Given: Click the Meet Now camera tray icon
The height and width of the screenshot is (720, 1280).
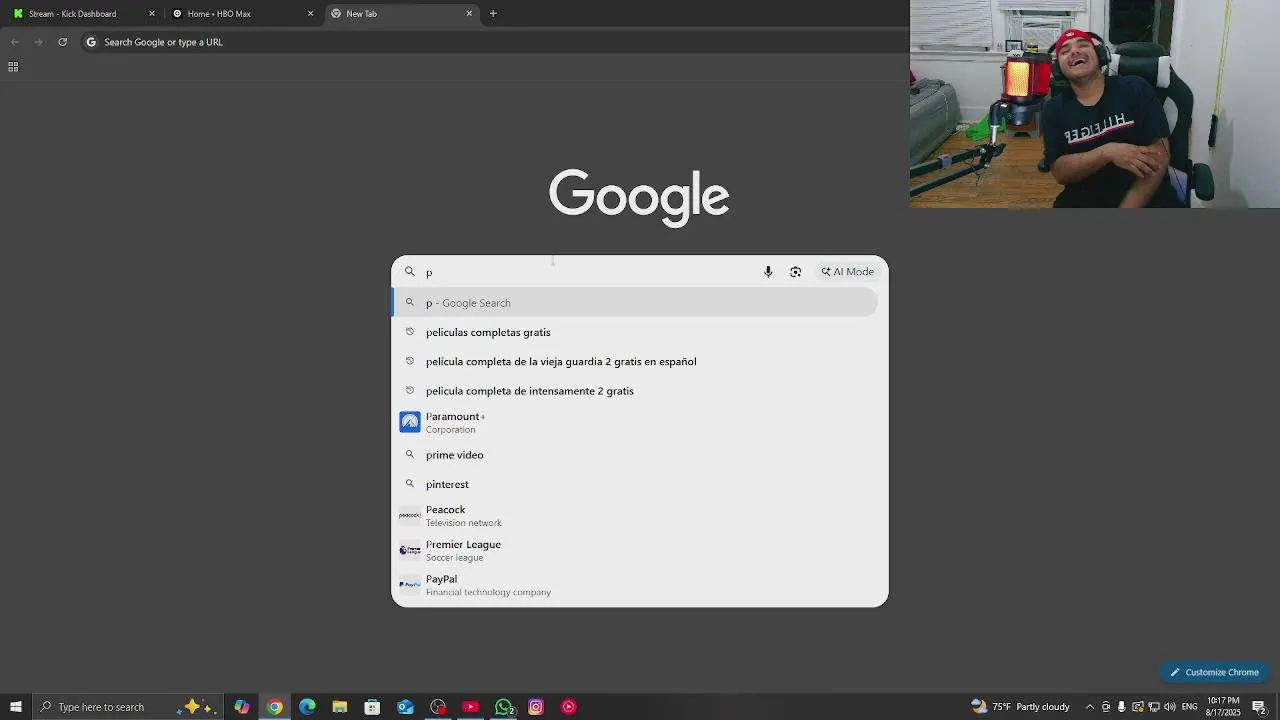Looking at the screenshot, I should [1106, 707].
